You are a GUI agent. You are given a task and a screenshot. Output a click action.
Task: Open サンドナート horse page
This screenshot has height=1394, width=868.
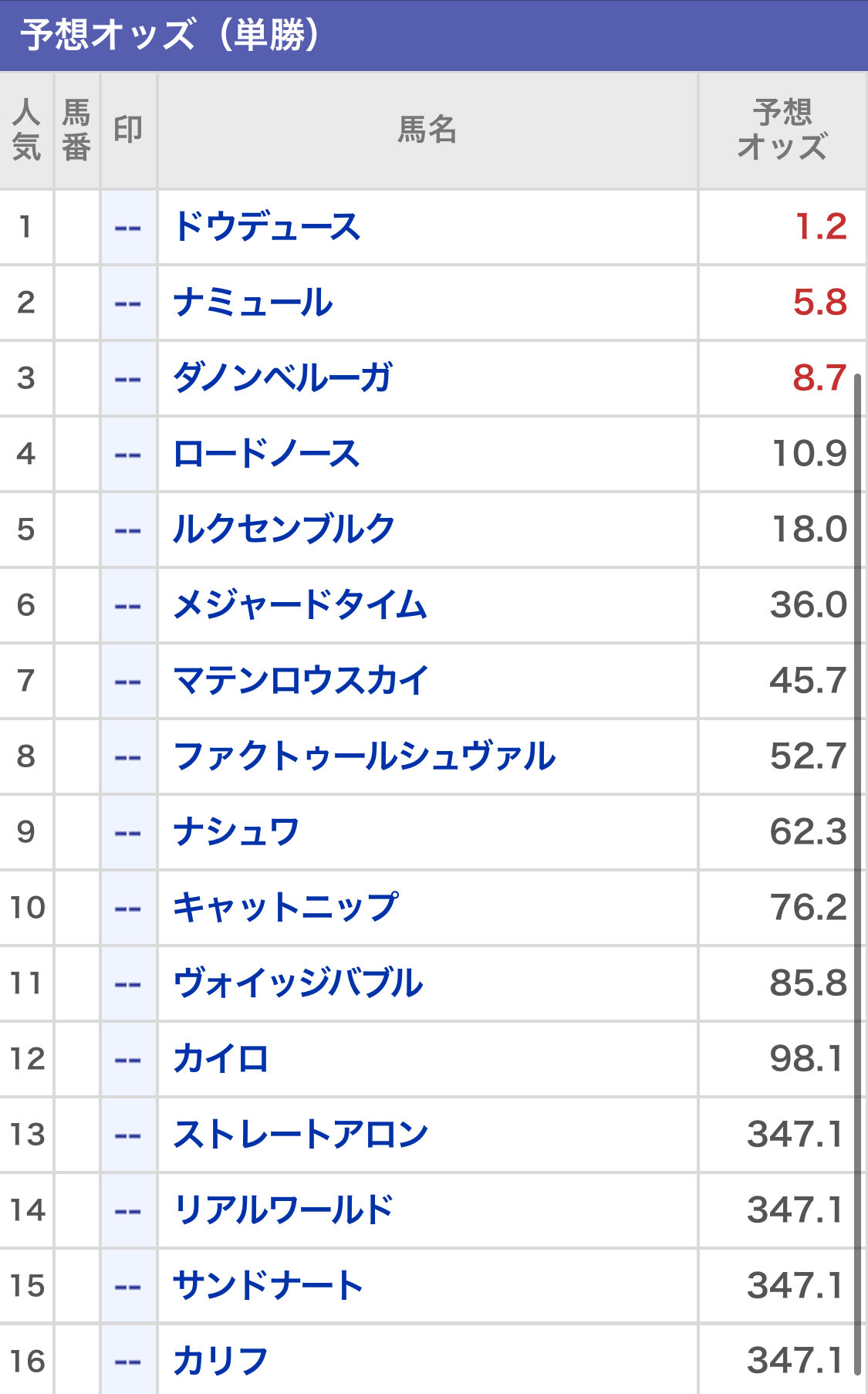[268, 1286]
